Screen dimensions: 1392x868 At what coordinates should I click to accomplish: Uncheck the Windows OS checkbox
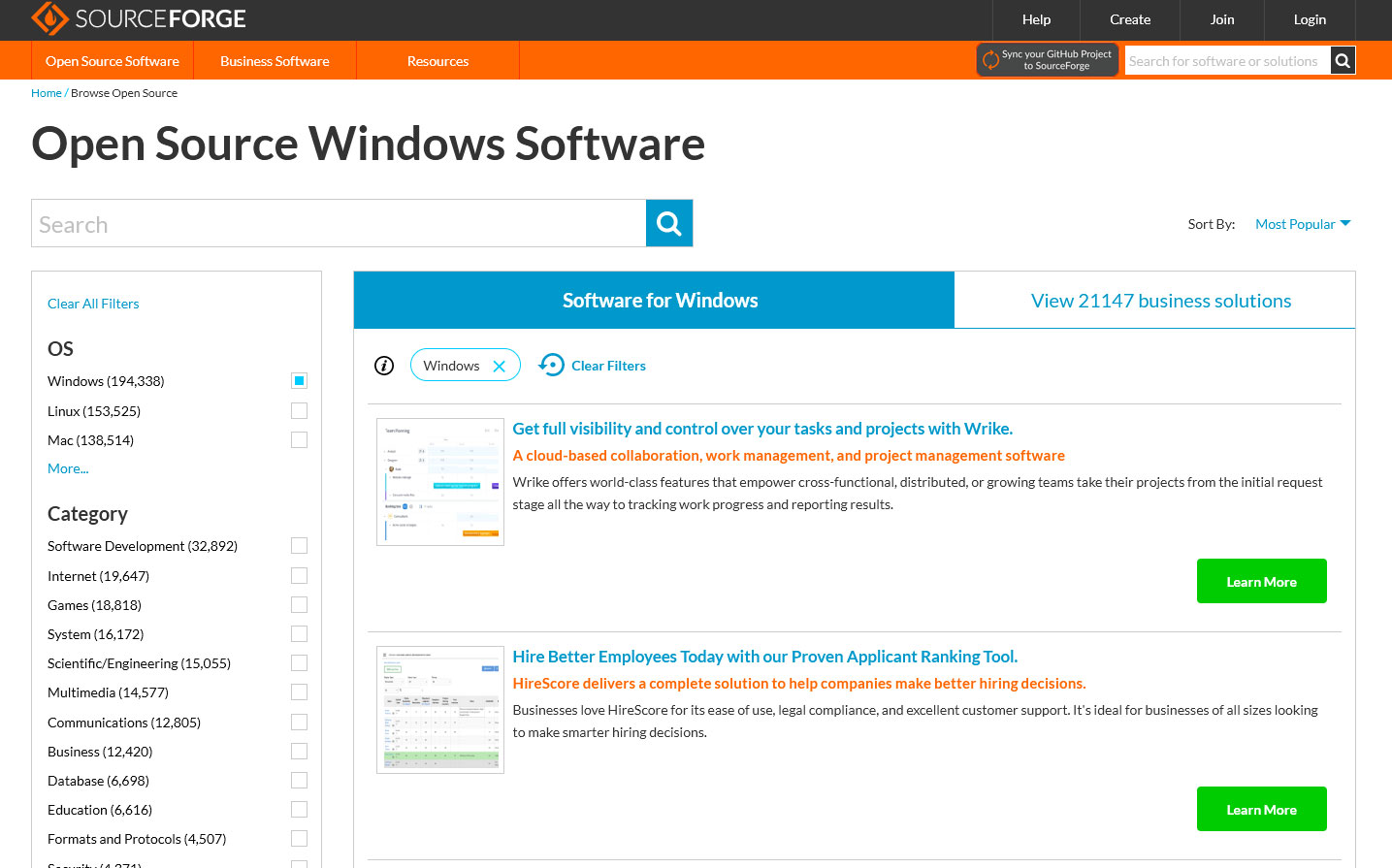click(x=299, y=381)
